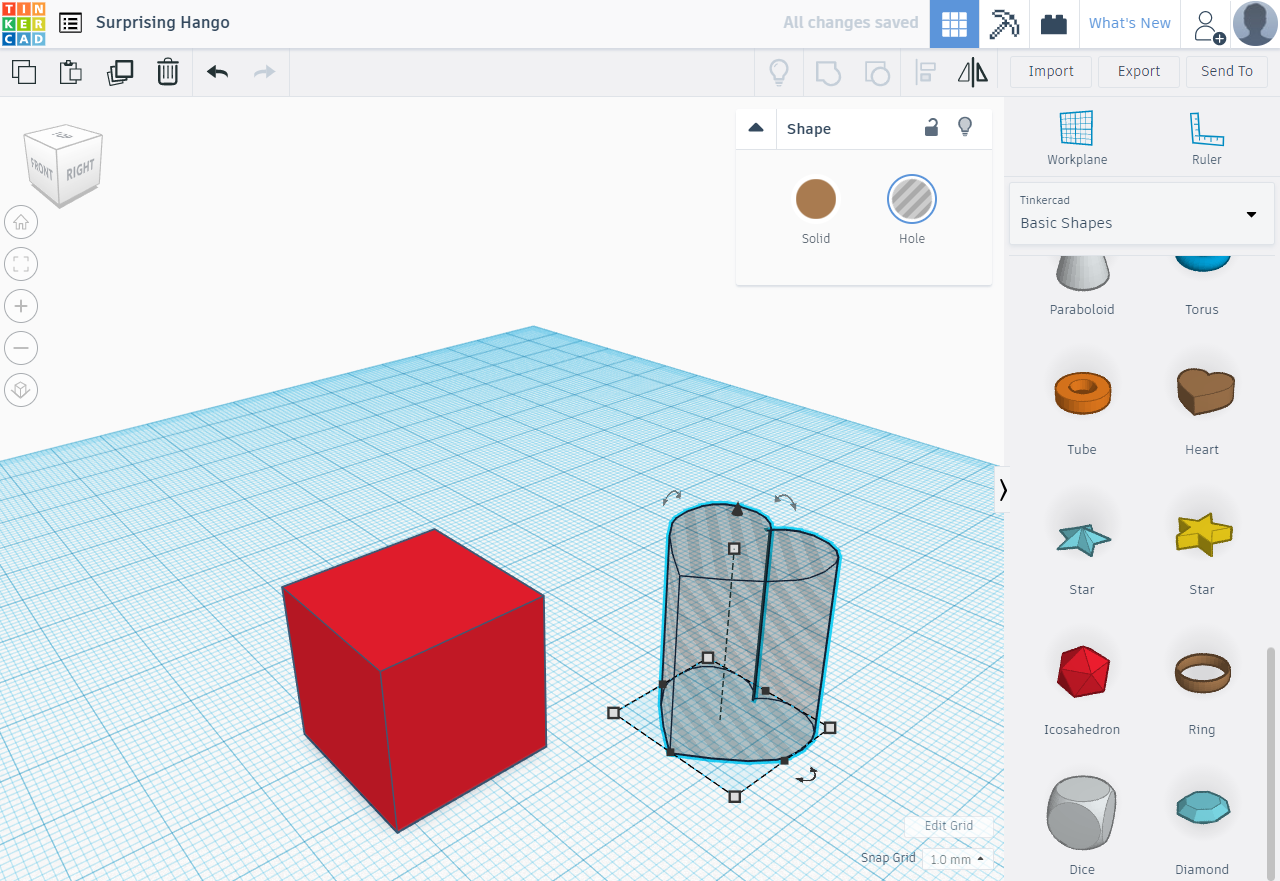This screenshot has width=1280, height=881.
Task: Set shape to Hole
Action: (912, 199)
